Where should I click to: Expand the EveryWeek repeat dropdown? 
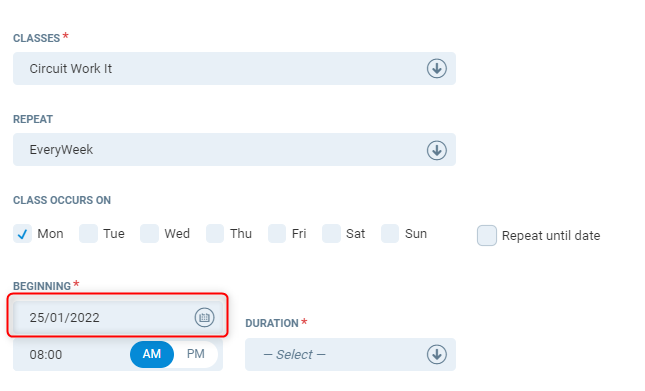click(234, 150)
